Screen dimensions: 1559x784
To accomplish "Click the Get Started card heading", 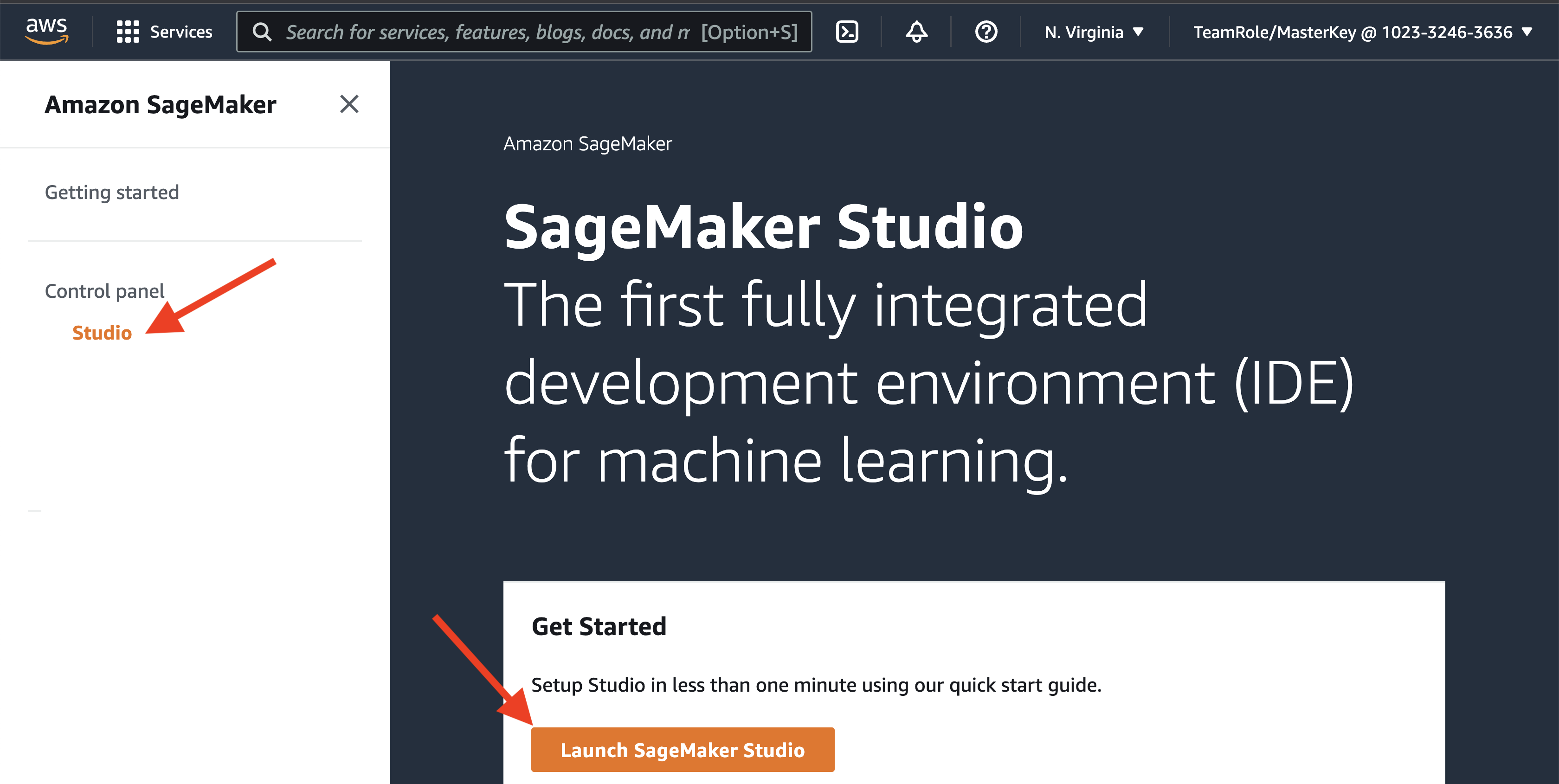I will [598, 626].
